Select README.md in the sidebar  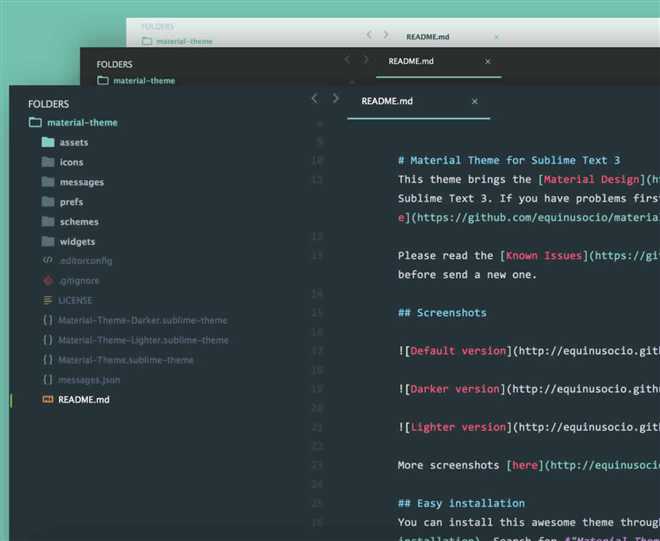pos(84,400)
